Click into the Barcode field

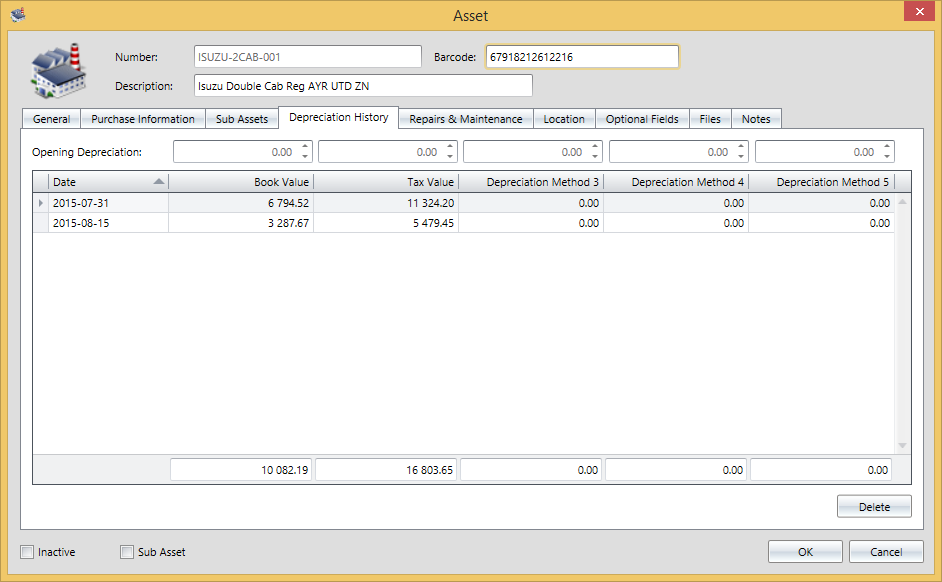pos(582,56)
